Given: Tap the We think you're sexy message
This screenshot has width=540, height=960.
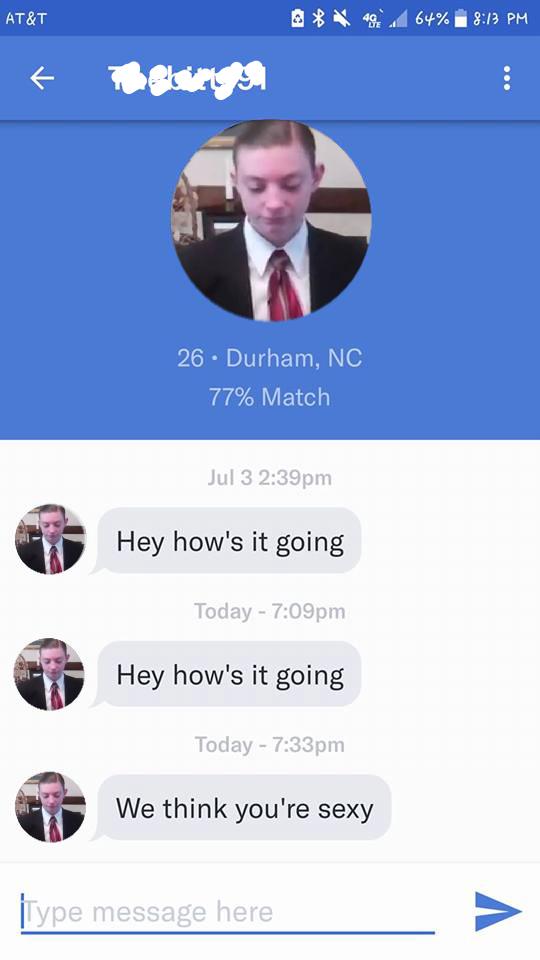Looking at the screenshot, I should click(x=244, y=808).
